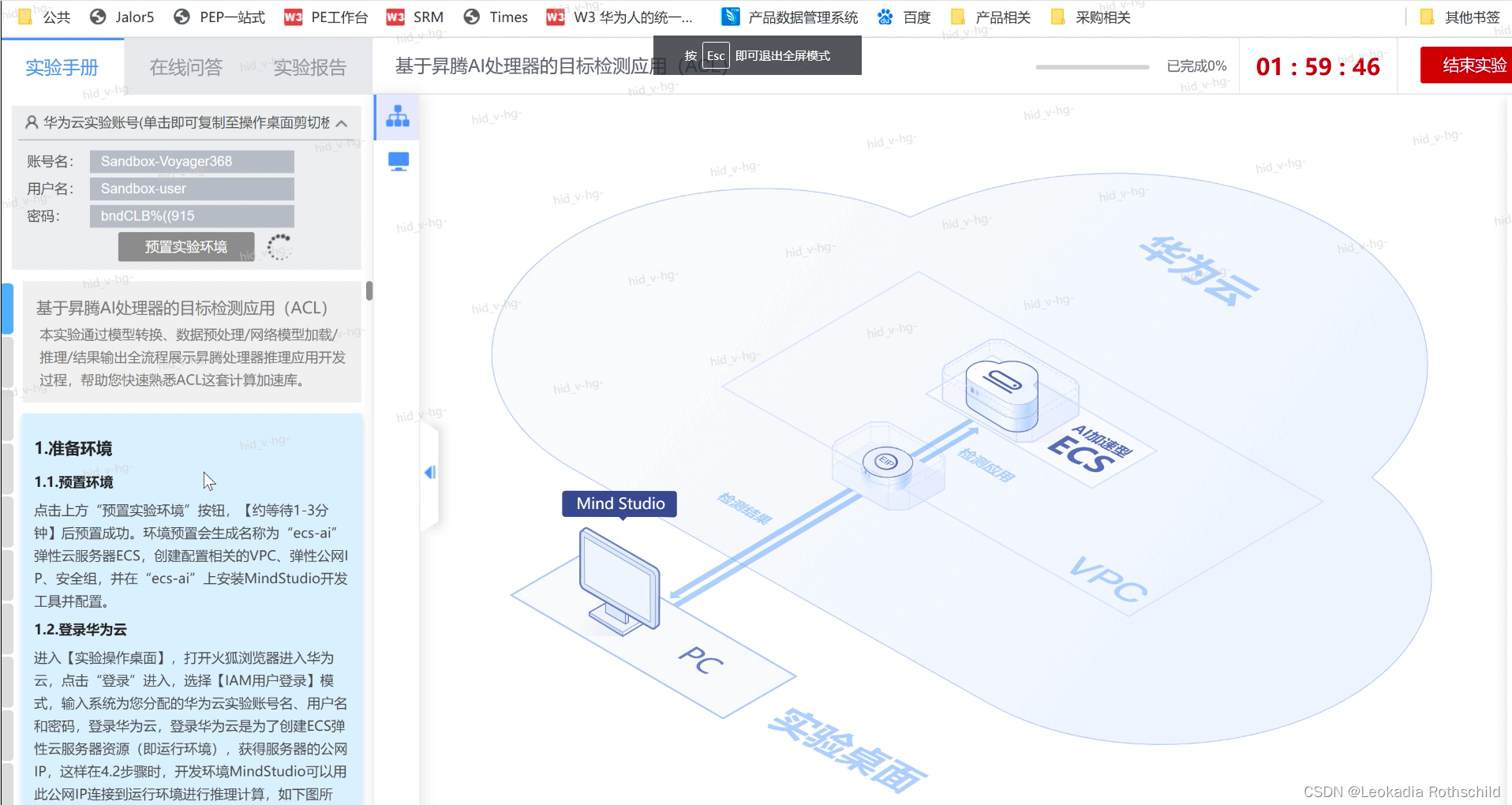Click the PC monitor icon in diagram

(x=619, y=582)
